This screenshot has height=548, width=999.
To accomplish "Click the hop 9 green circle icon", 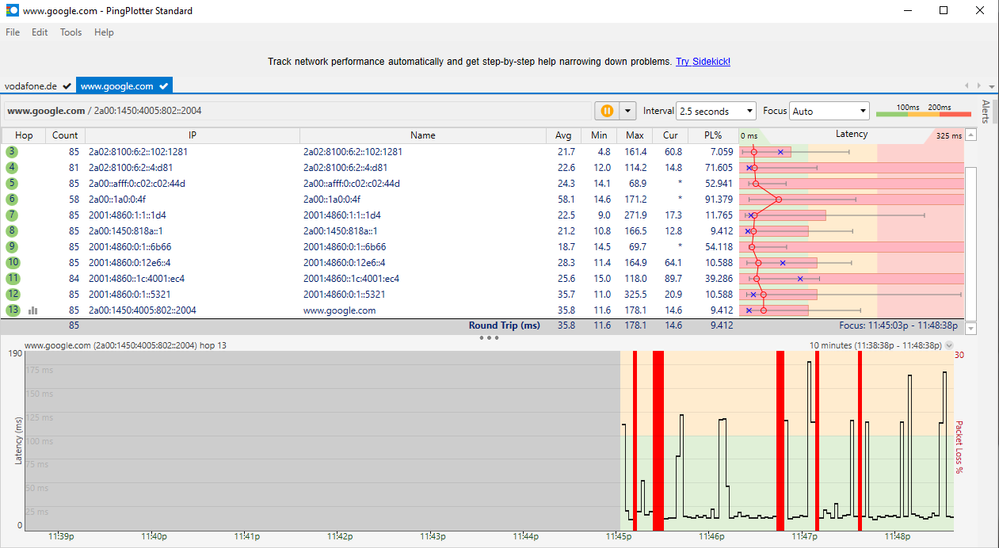I will tap(11, 247).
